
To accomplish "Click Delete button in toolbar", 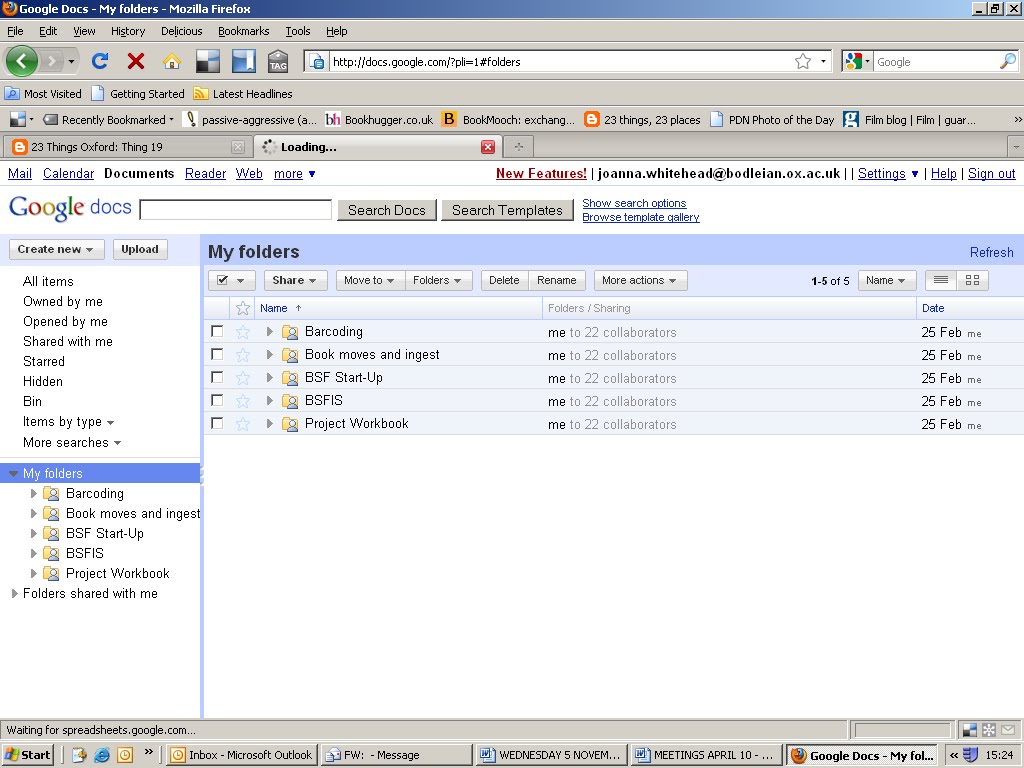I will (504, 280).
